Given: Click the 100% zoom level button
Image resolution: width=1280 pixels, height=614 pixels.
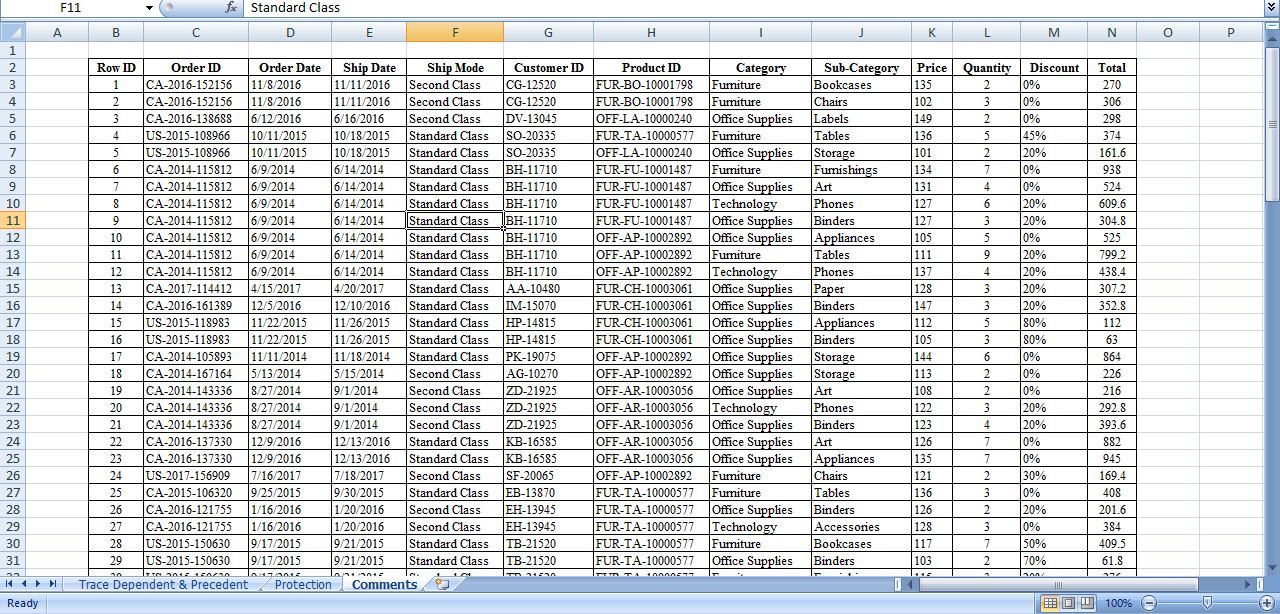Looking at the screenshot, I should coord(1119,603).
